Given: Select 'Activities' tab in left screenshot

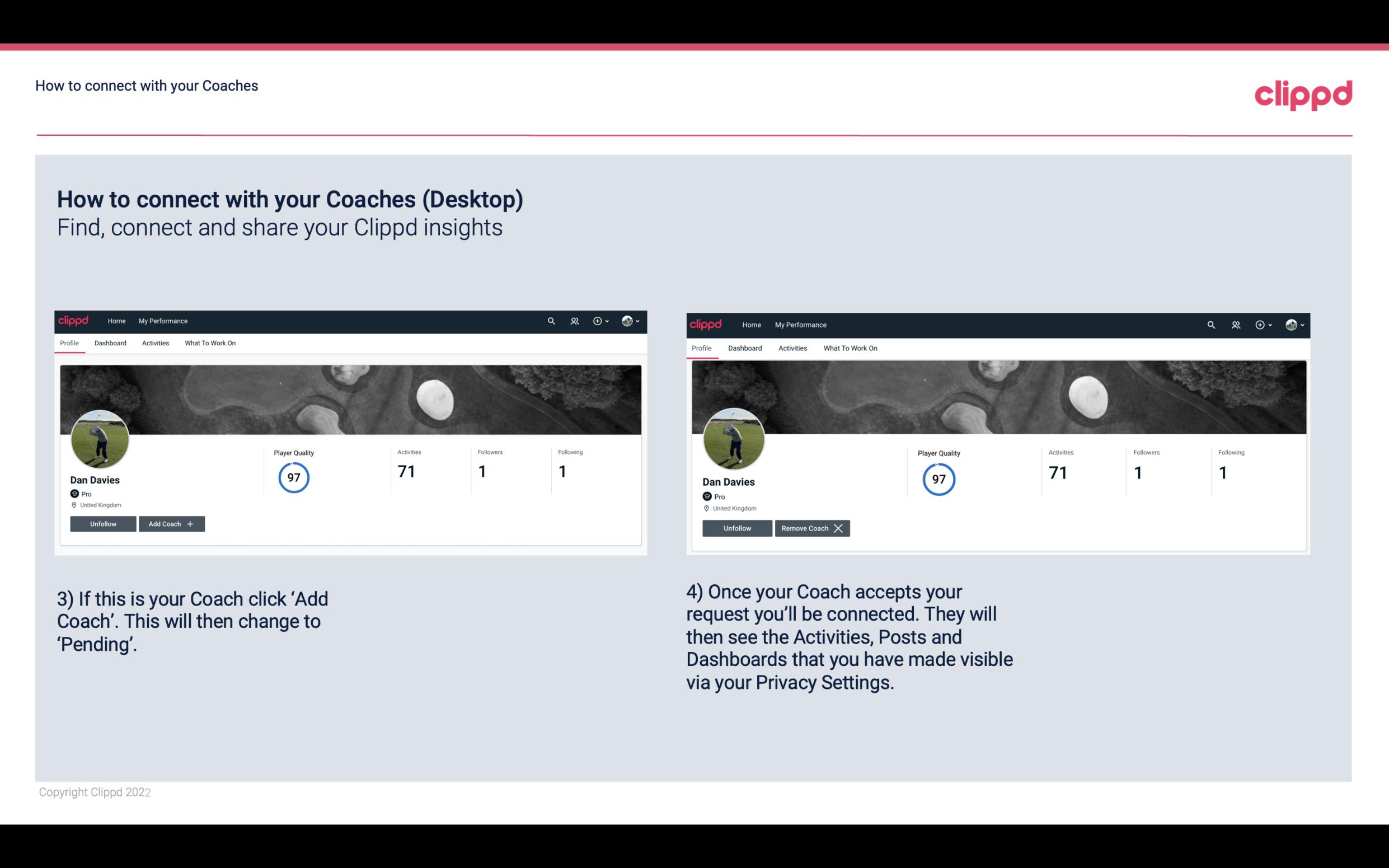Looking at the screenshot, I should click(155, 343).
